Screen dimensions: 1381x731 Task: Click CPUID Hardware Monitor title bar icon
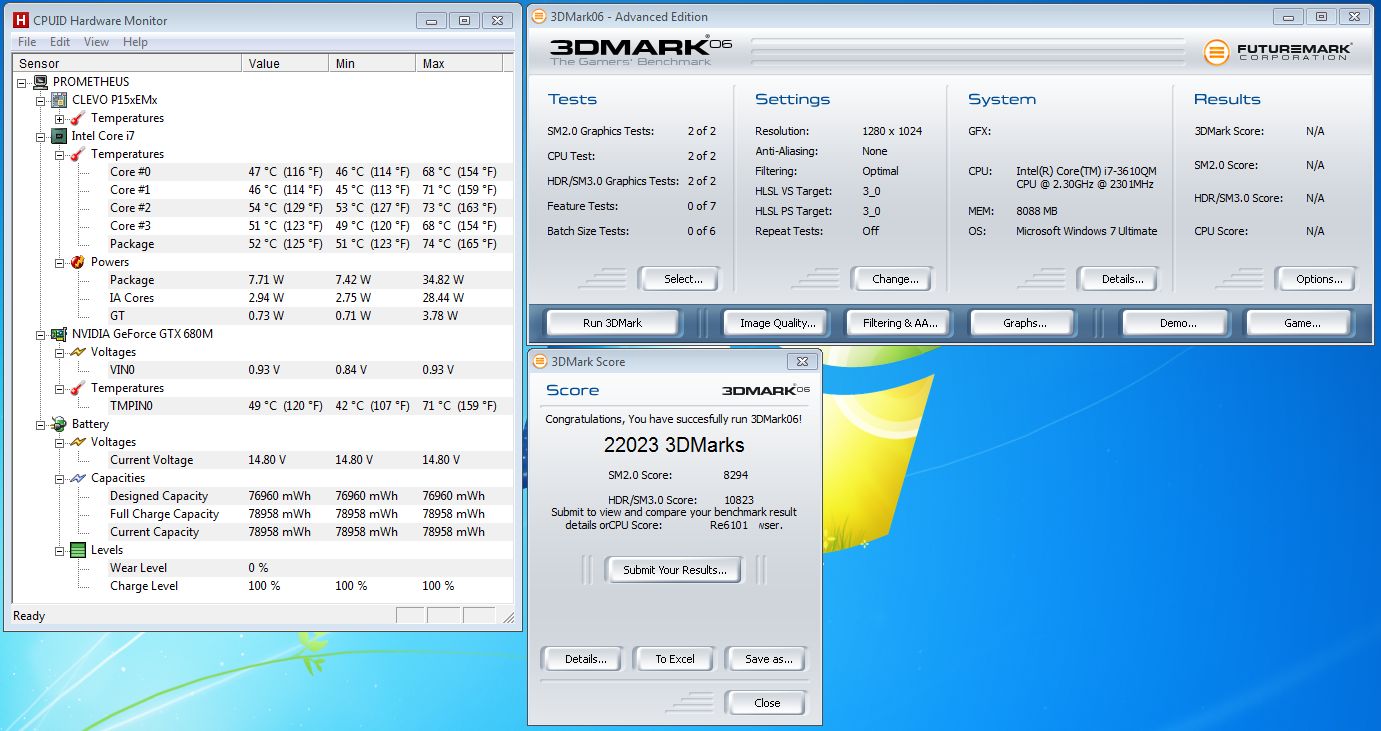(x=20, y=20)
